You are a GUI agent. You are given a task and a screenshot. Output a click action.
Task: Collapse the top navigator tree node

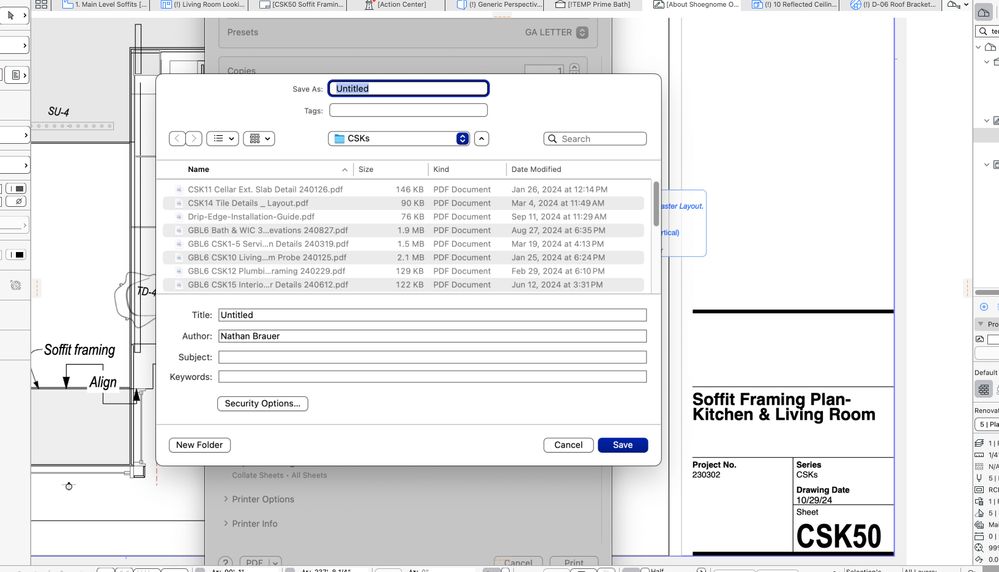click(979, 47)
